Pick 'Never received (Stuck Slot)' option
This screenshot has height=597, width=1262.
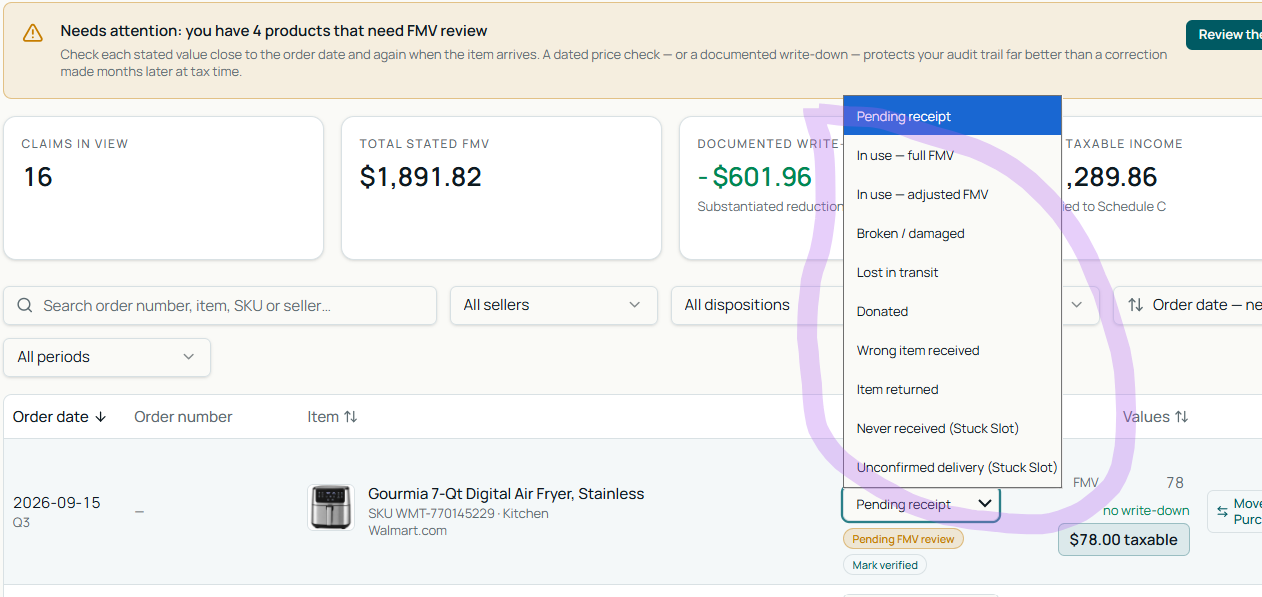point(952,428)
